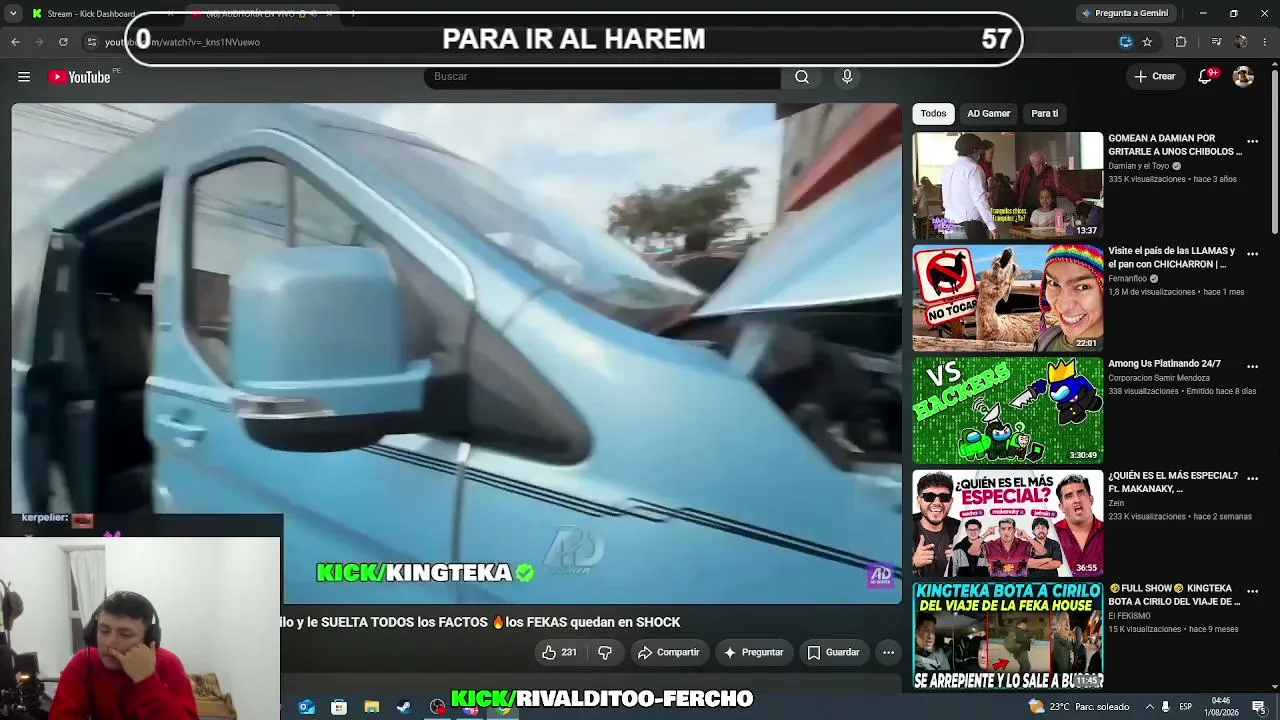Open options for FULL SHOW KINGTEKA video

coord(1252,591)
